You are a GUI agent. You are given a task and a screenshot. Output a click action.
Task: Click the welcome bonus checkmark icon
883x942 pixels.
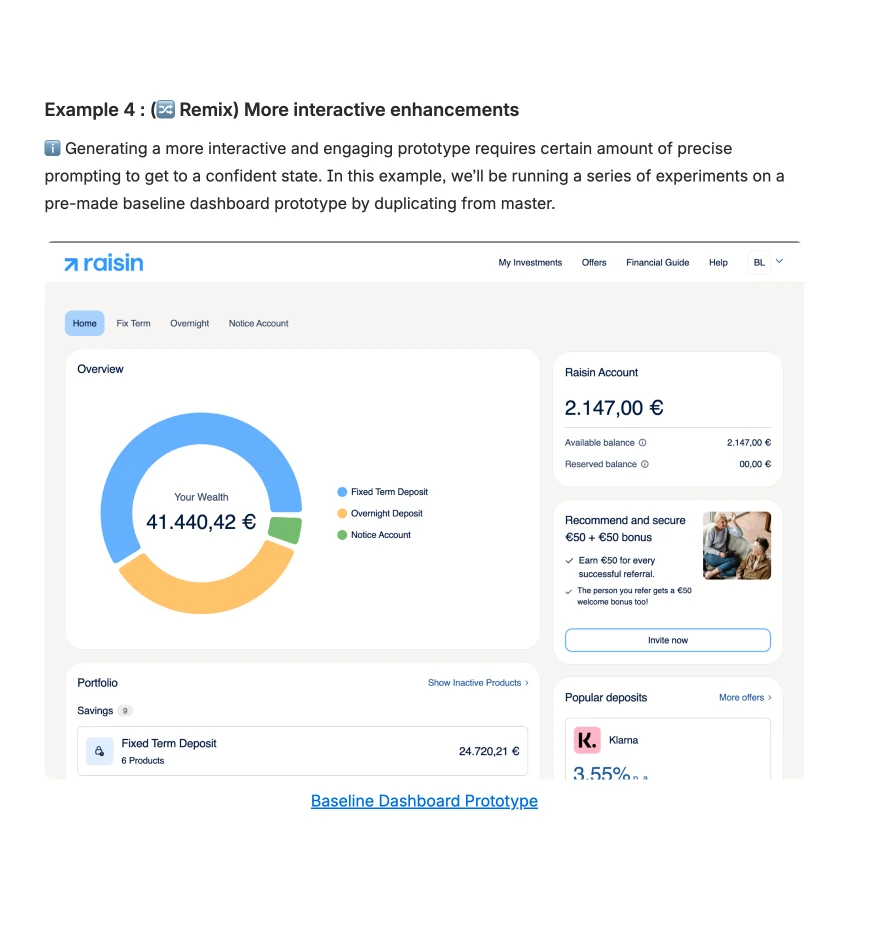click(x=569, y=592)
